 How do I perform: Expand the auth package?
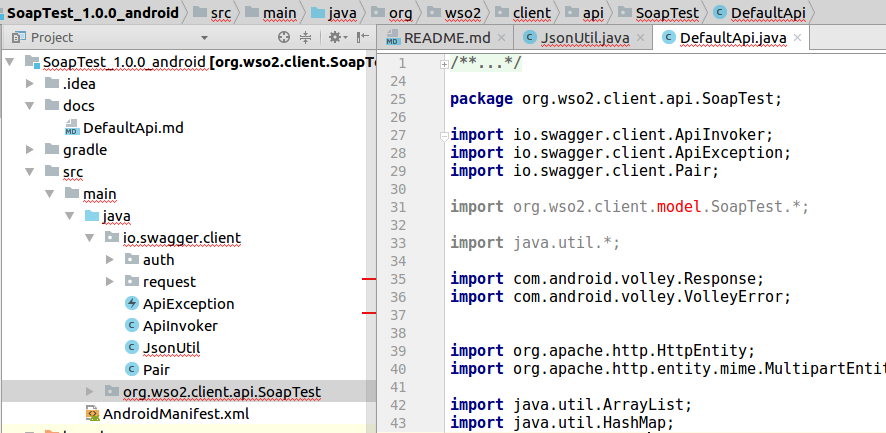tap(110, 260)
